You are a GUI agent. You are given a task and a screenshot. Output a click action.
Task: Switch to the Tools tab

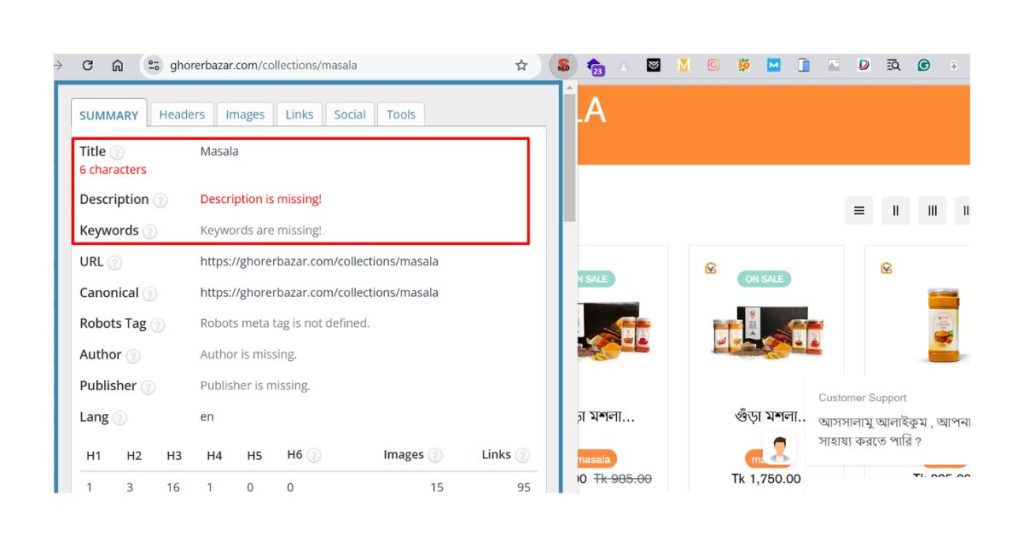tap(400, 115)
